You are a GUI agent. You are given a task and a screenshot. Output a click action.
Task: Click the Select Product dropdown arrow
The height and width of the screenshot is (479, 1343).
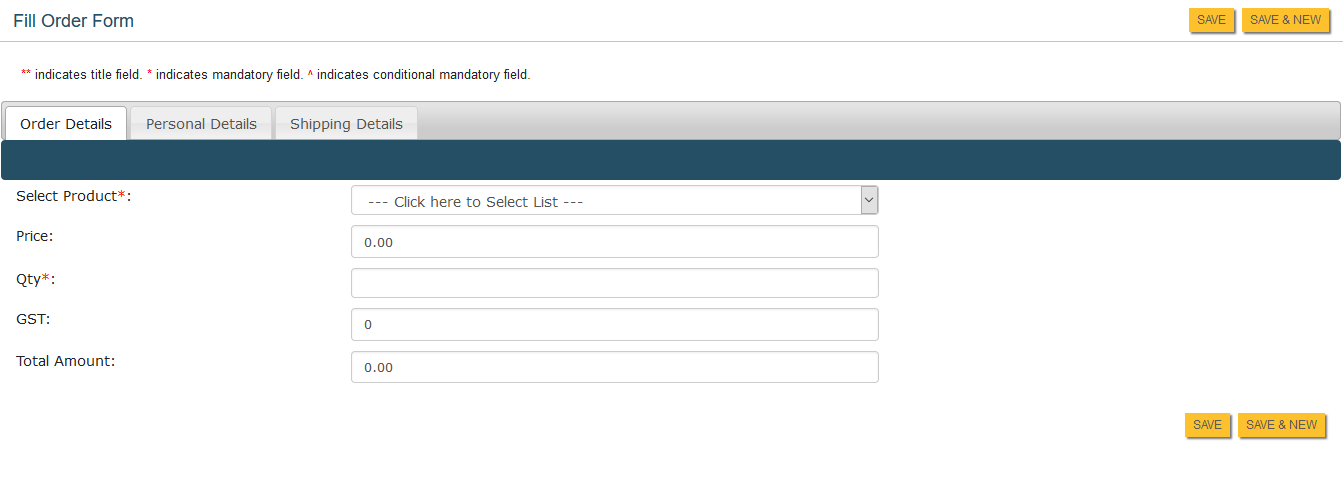coord(869,201)
